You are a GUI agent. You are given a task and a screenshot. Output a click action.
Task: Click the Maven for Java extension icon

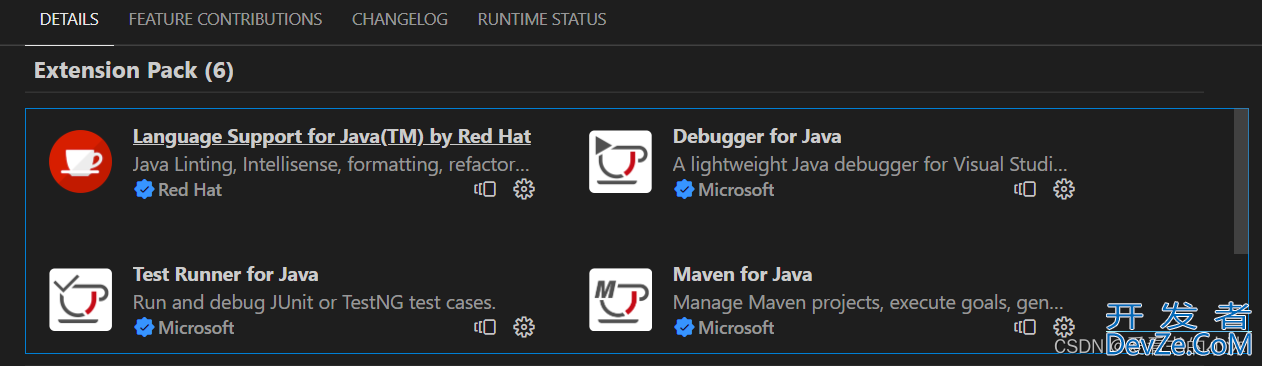click(x=620, y=299)
